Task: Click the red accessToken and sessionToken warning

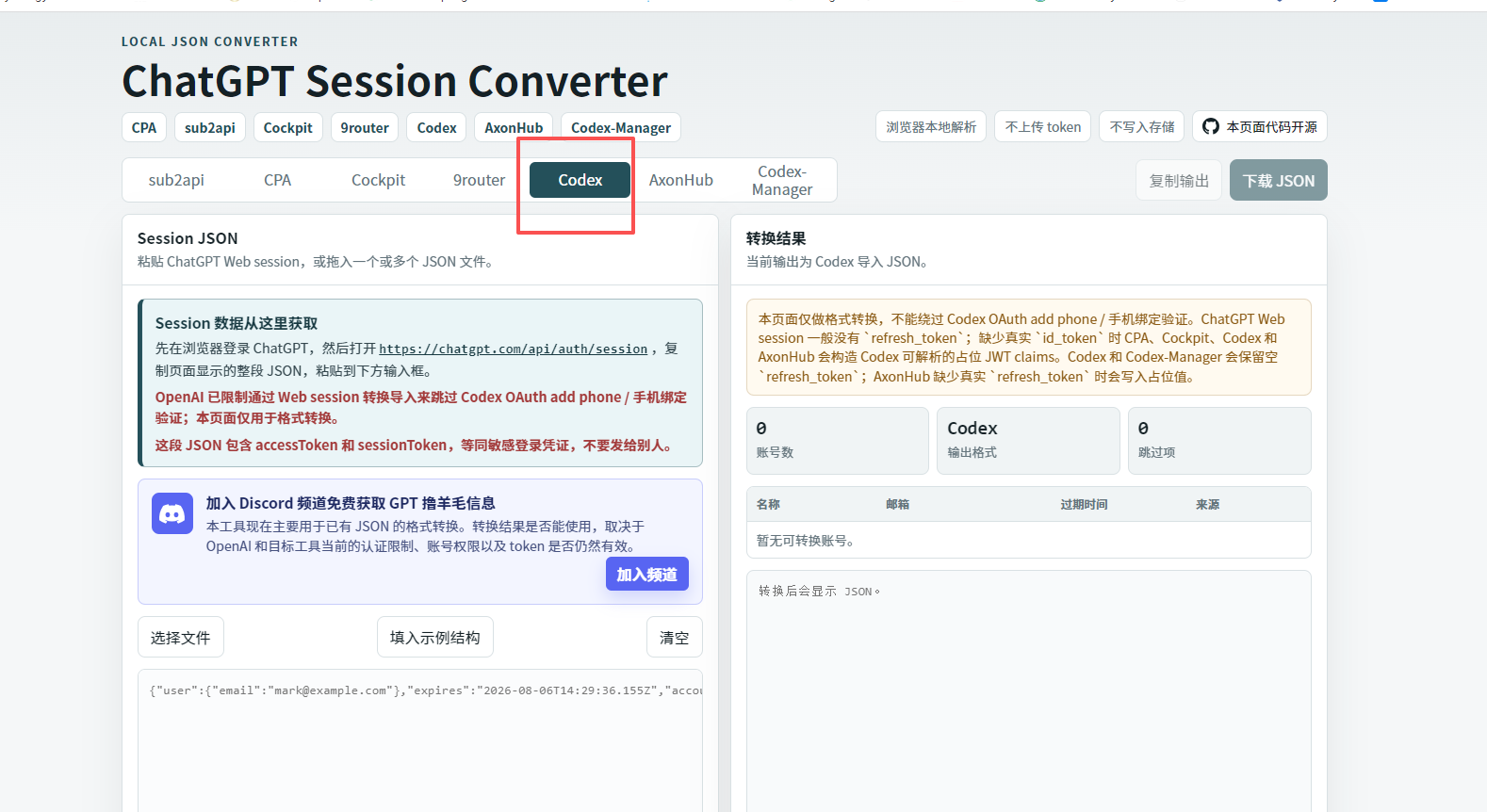Action: [416, 445]
